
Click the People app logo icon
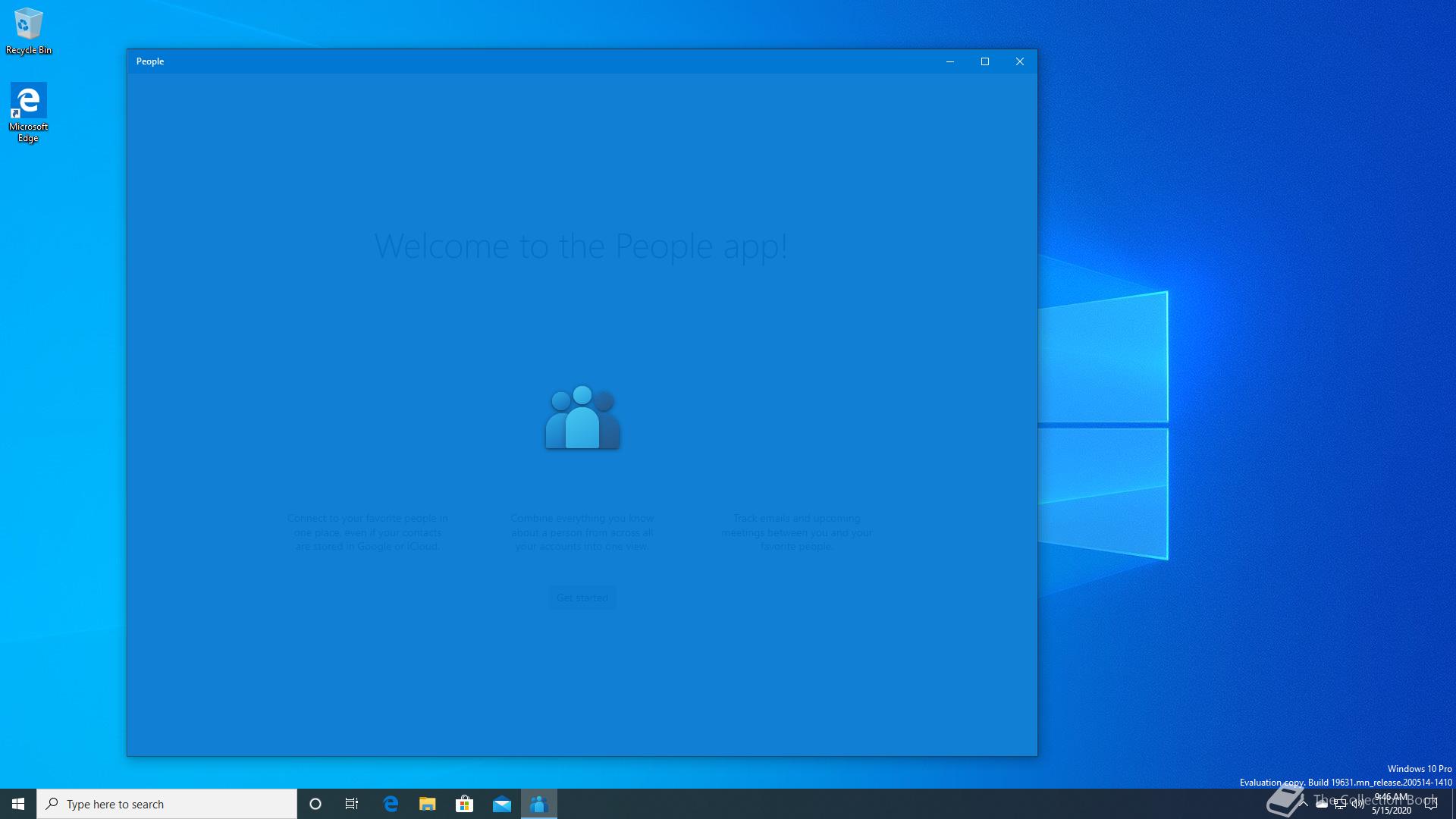(x=582, y=417)
